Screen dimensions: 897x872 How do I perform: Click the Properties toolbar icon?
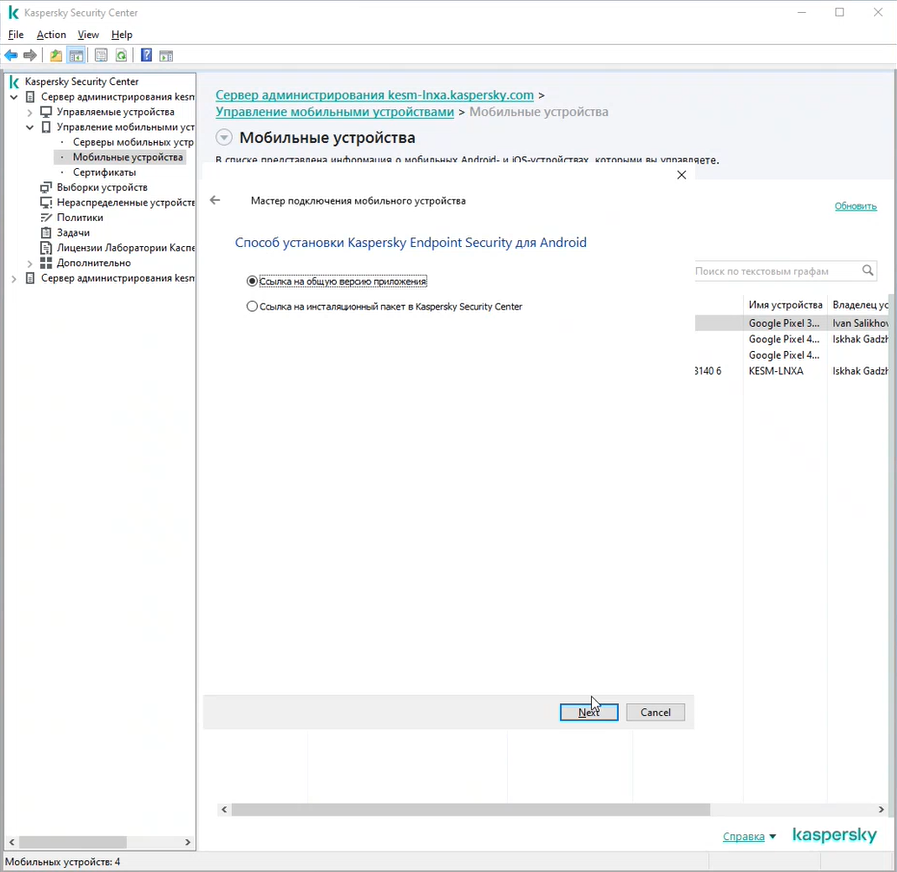(101, 56)
